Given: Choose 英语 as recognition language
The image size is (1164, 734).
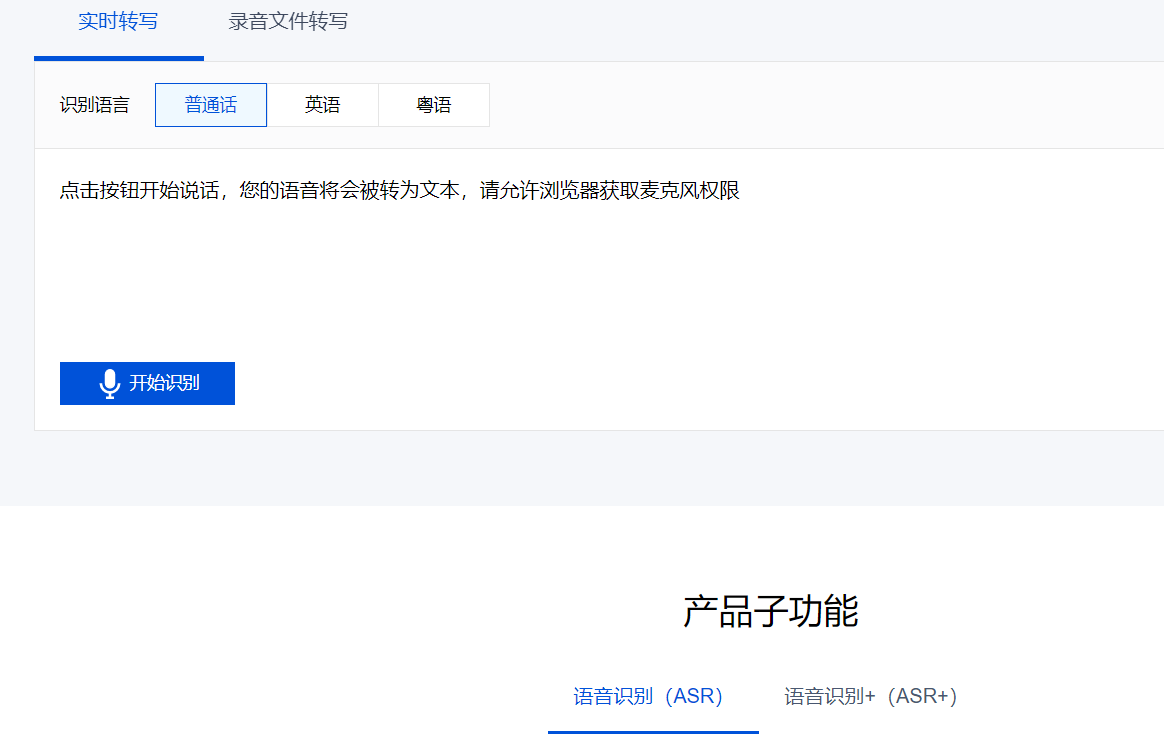Looking at the screenshot, I should 322,105.
